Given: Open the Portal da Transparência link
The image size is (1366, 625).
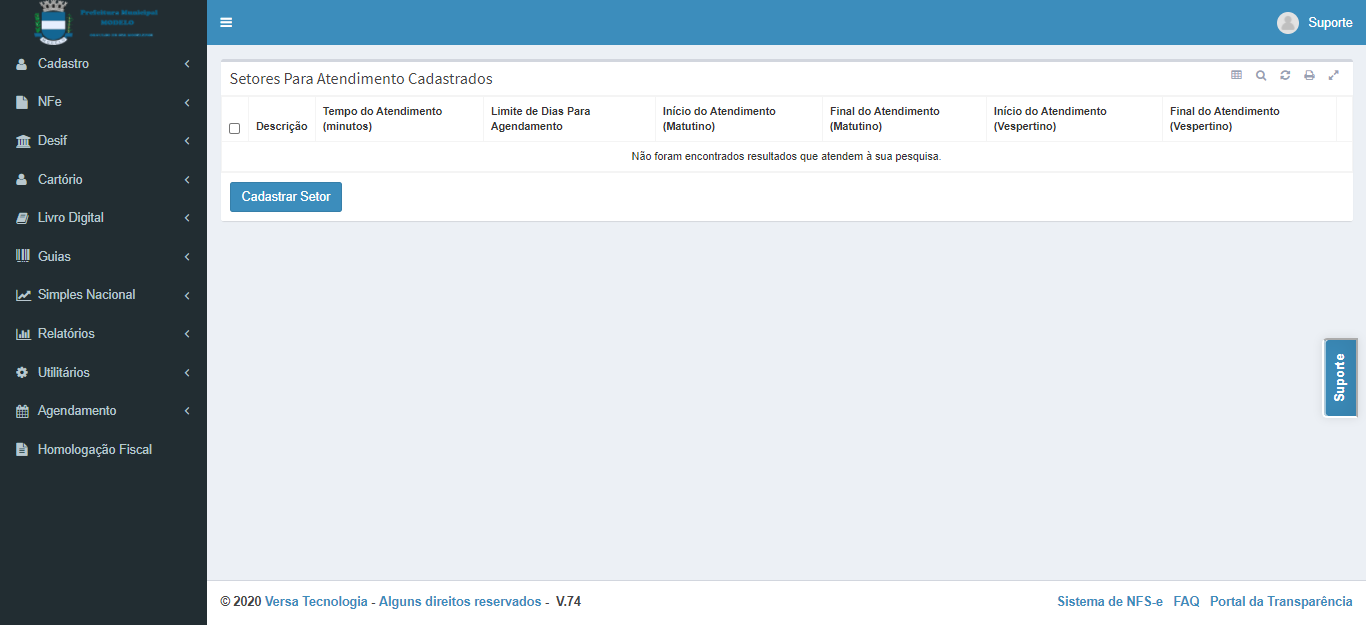Looking at the screenshot, I should pos(1280,602).
